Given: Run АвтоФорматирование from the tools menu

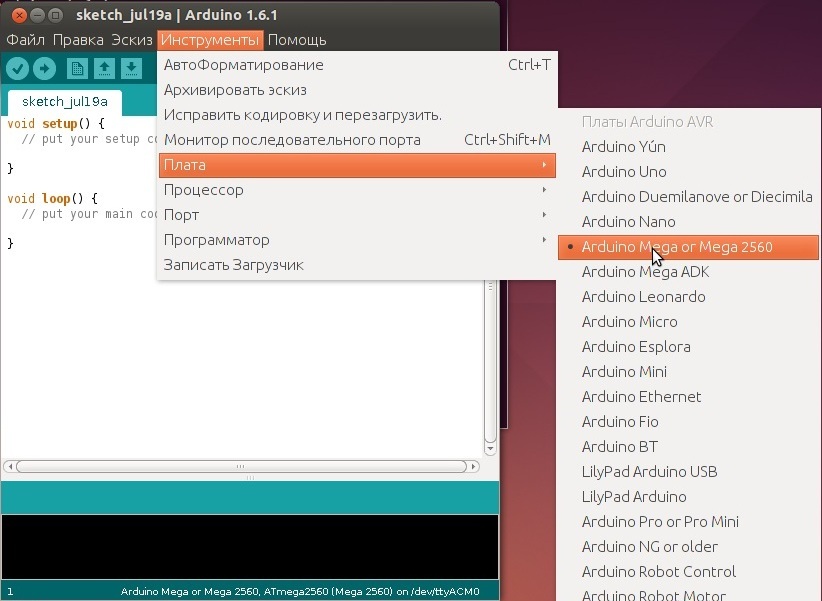Looking at the screenshot, I should click(x=243, y=65).
